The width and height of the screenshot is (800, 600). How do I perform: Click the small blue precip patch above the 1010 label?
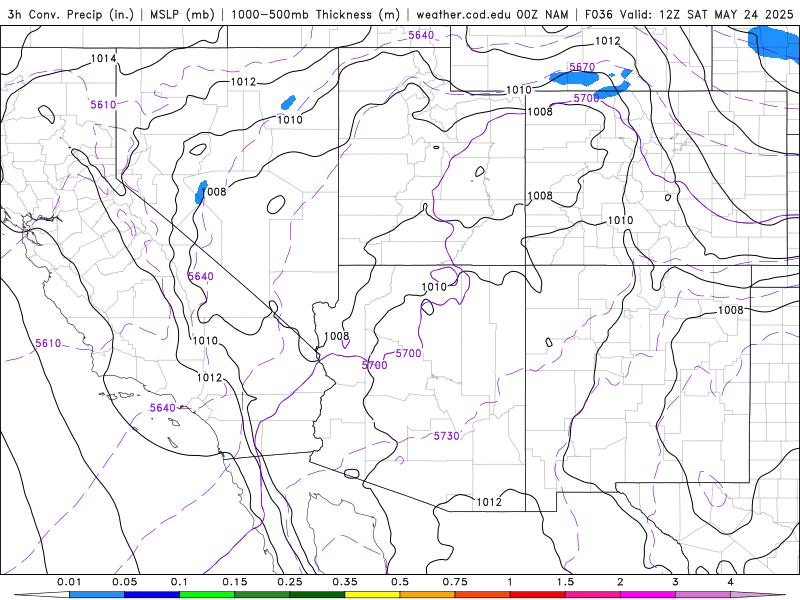[288, 102]
